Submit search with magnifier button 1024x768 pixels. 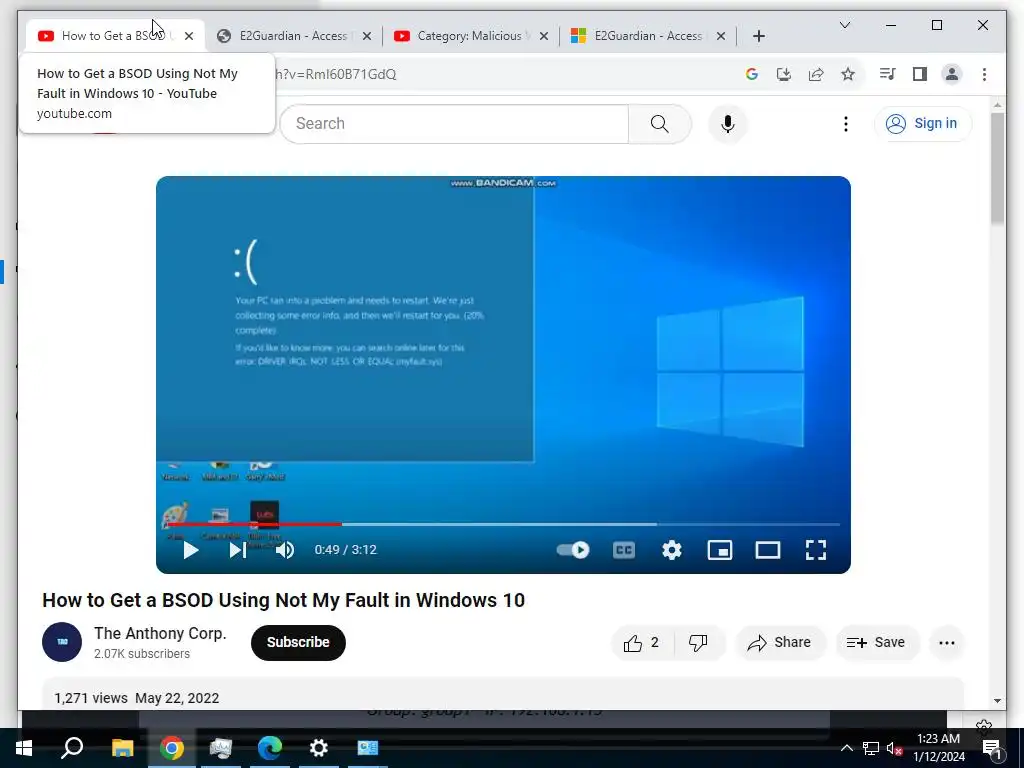click(x=660, y=123)
